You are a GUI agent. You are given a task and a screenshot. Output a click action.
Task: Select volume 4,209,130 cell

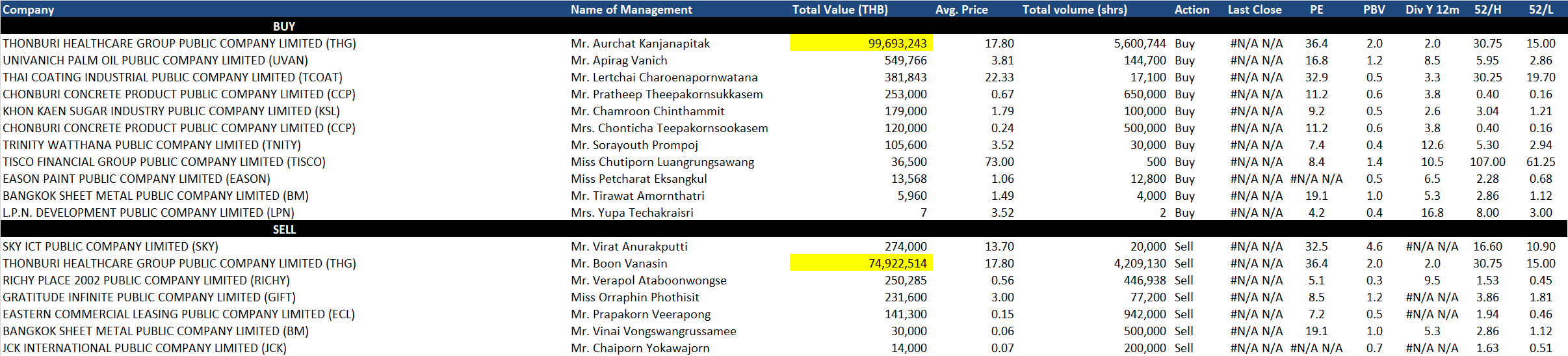[1140, 264]
